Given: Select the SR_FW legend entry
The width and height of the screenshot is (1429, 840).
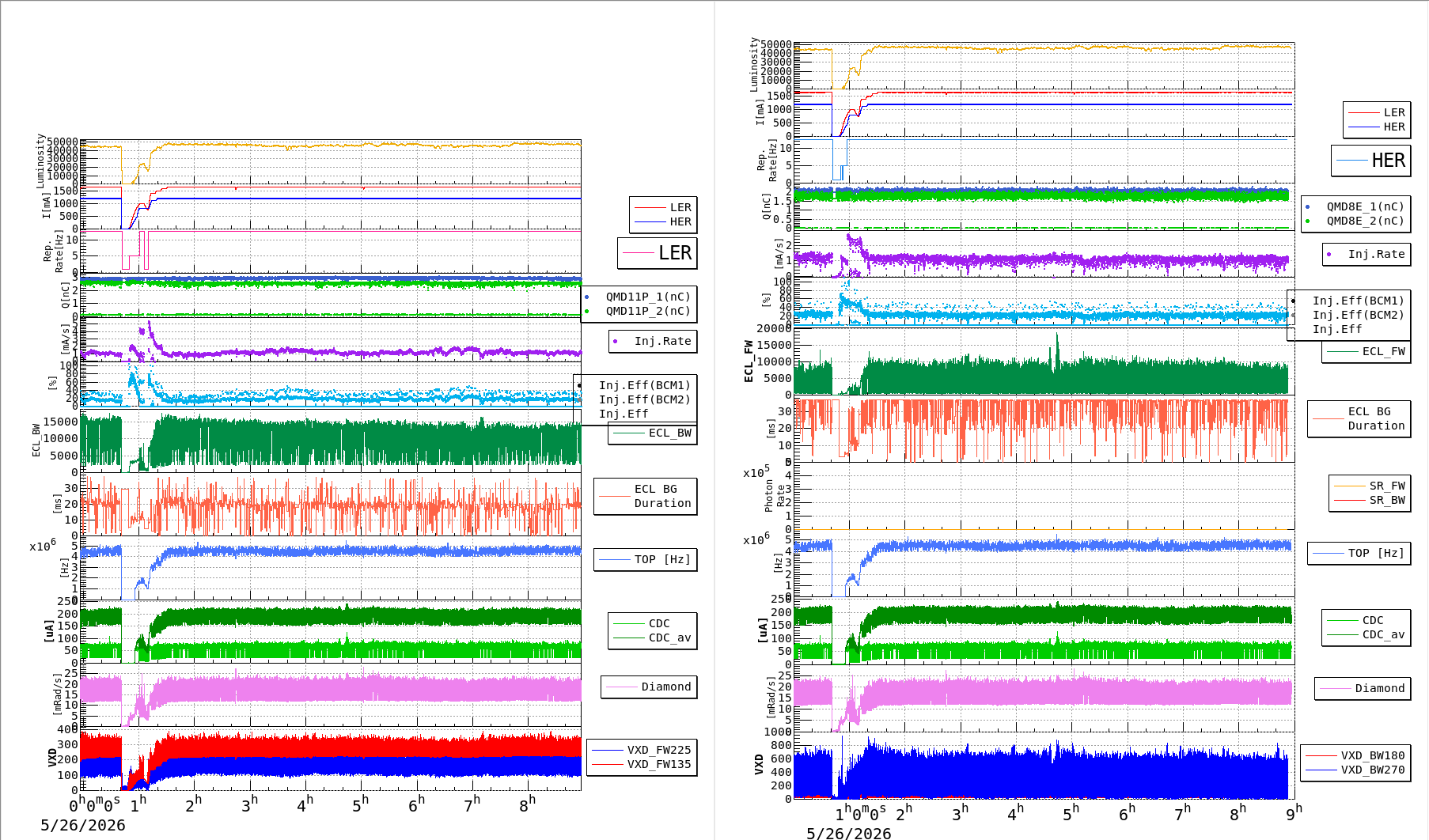Looking at the screenshot, I should [x=1387, y=486].
